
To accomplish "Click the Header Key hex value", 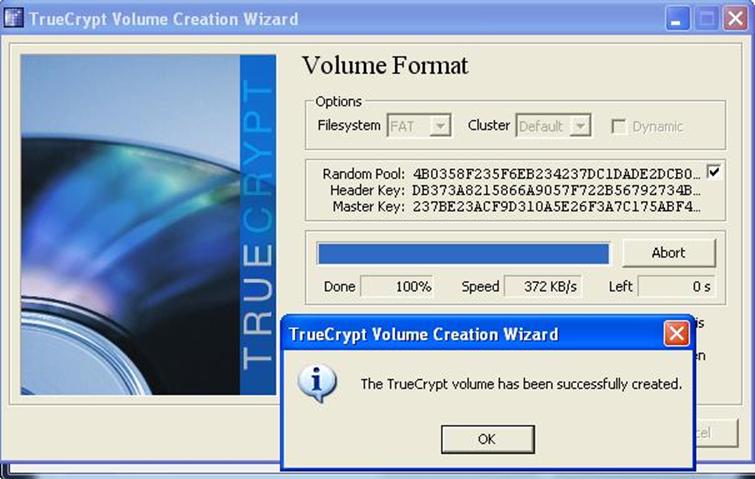I will [x=555, y=190].
